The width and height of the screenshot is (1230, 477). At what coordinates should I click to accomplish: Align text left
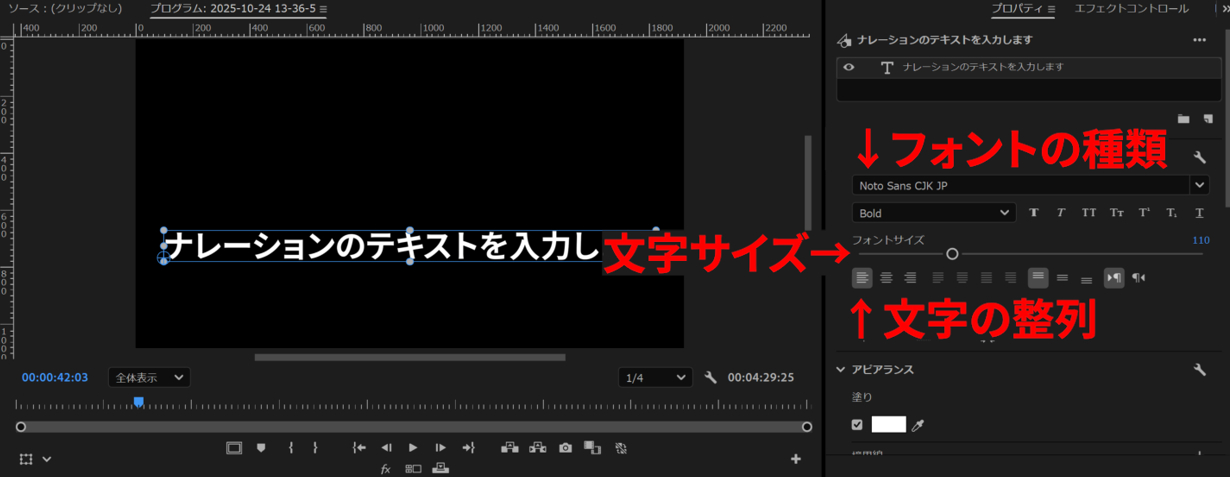[x=862, y=278]
